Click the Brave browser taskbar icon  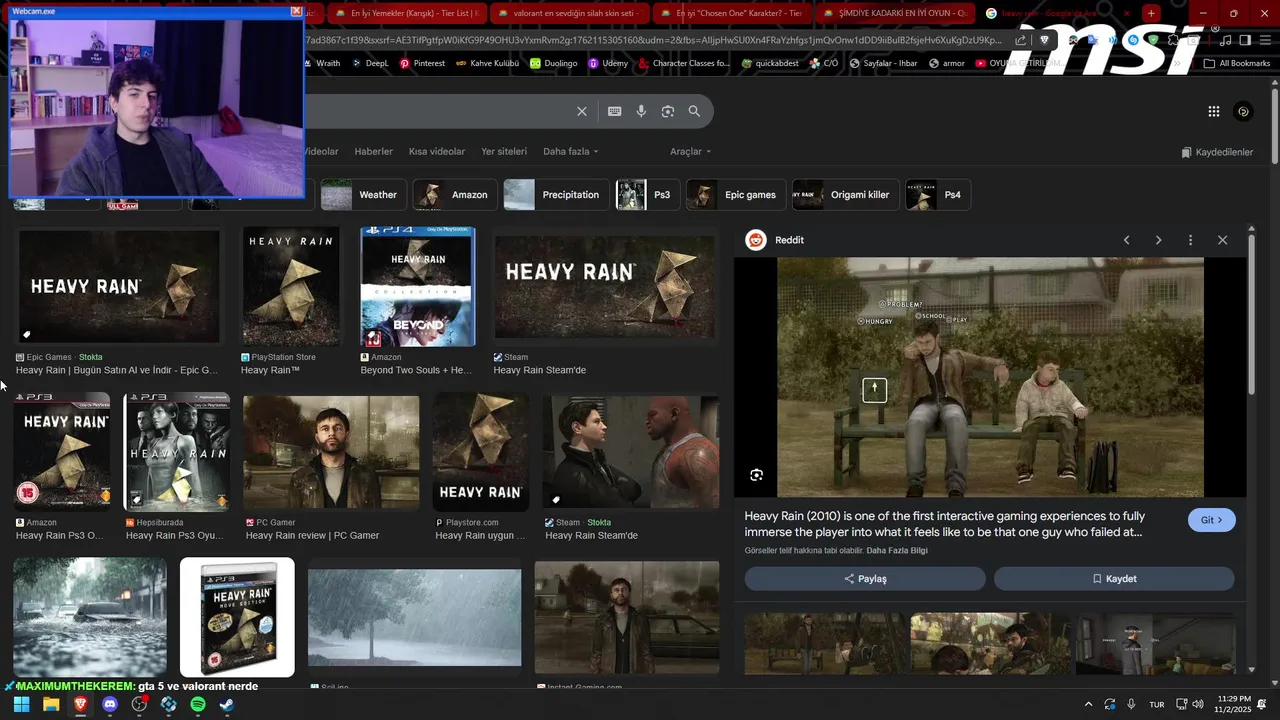pos(80,704)
